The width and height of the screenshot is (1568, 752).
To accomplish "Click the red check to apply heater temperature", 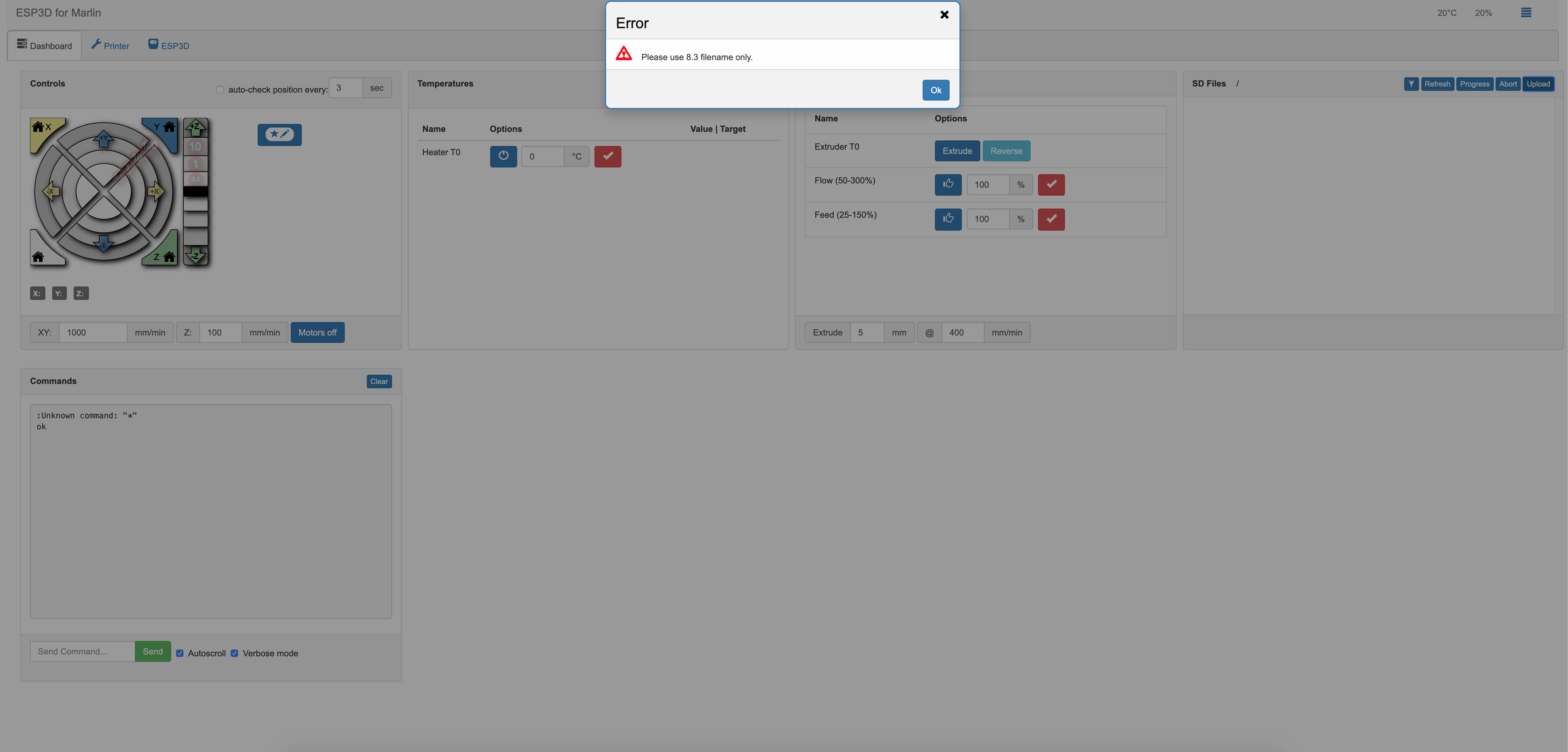I will (x=608, y=156).
